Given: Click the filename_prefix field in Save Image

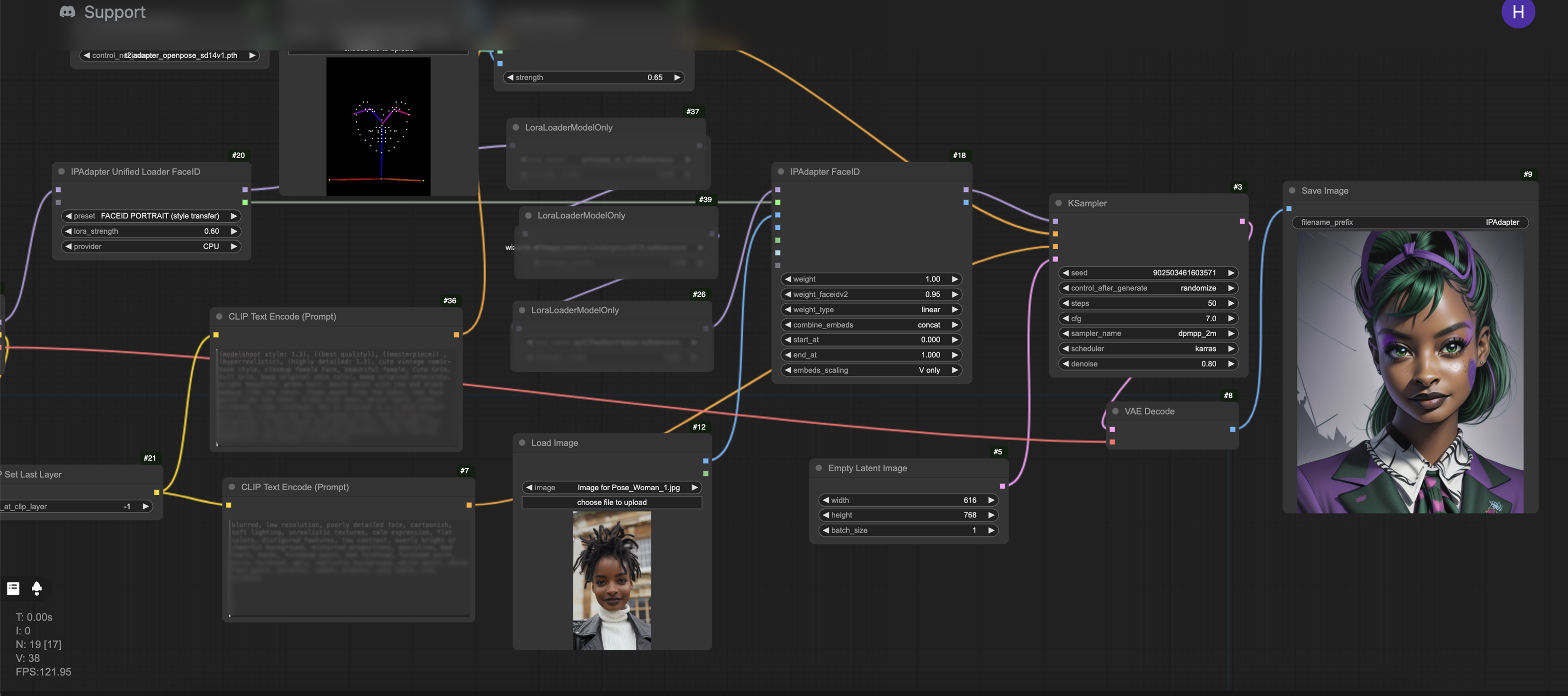Looking at the screenshot, I should pyautogui.click(x=1409, y=222).
